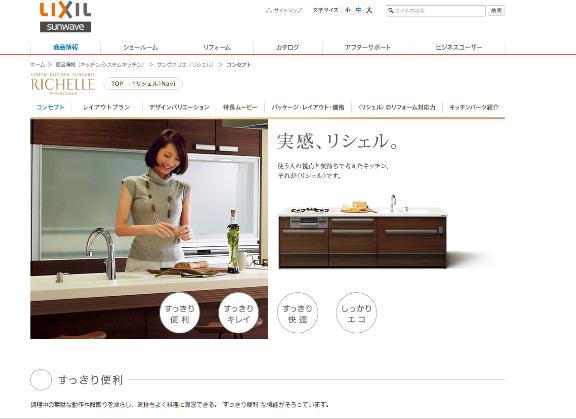Viewport: 576px width, 419px height.
Task: Set text size to large (大)
Action: pos(369,10)
